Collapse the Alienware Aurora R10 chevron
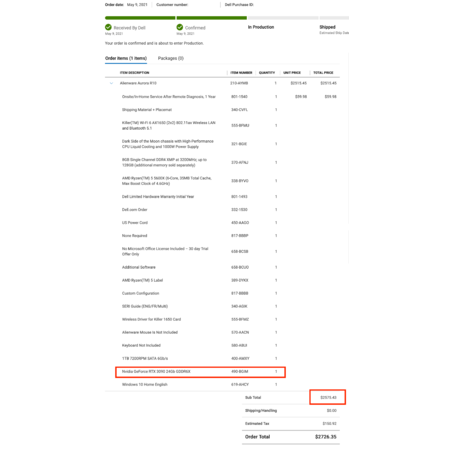450x450 pixels. (x=111, y=83)
